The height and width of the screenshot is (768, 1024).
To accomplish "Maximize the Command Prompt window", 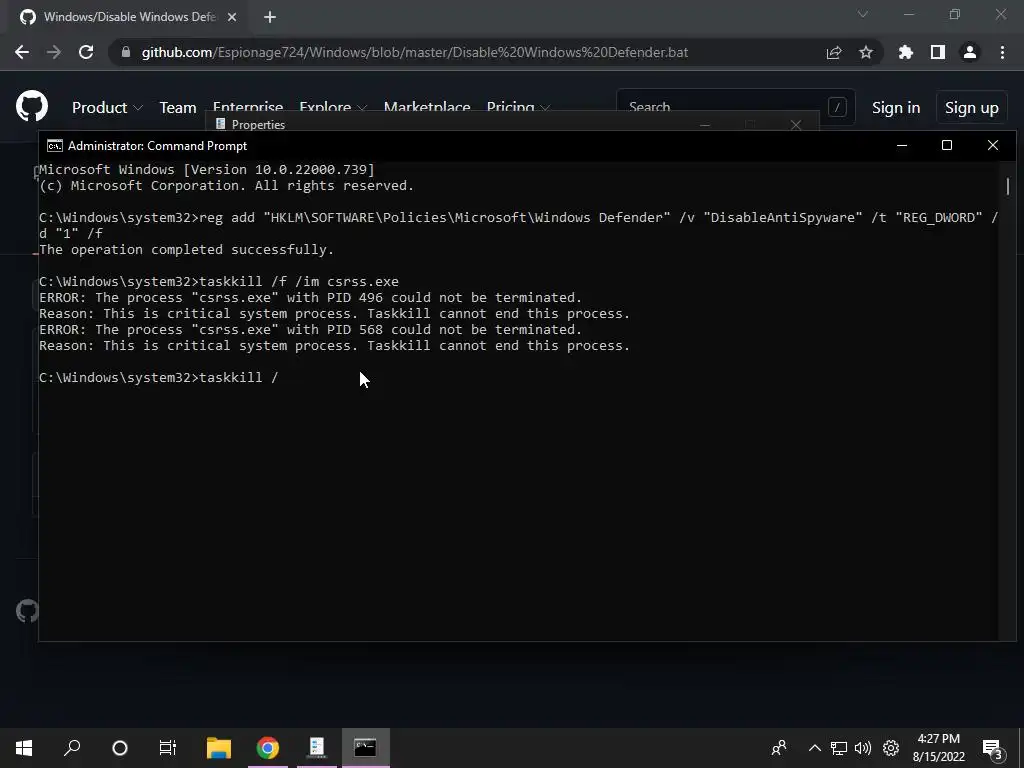I will point(947,146).
